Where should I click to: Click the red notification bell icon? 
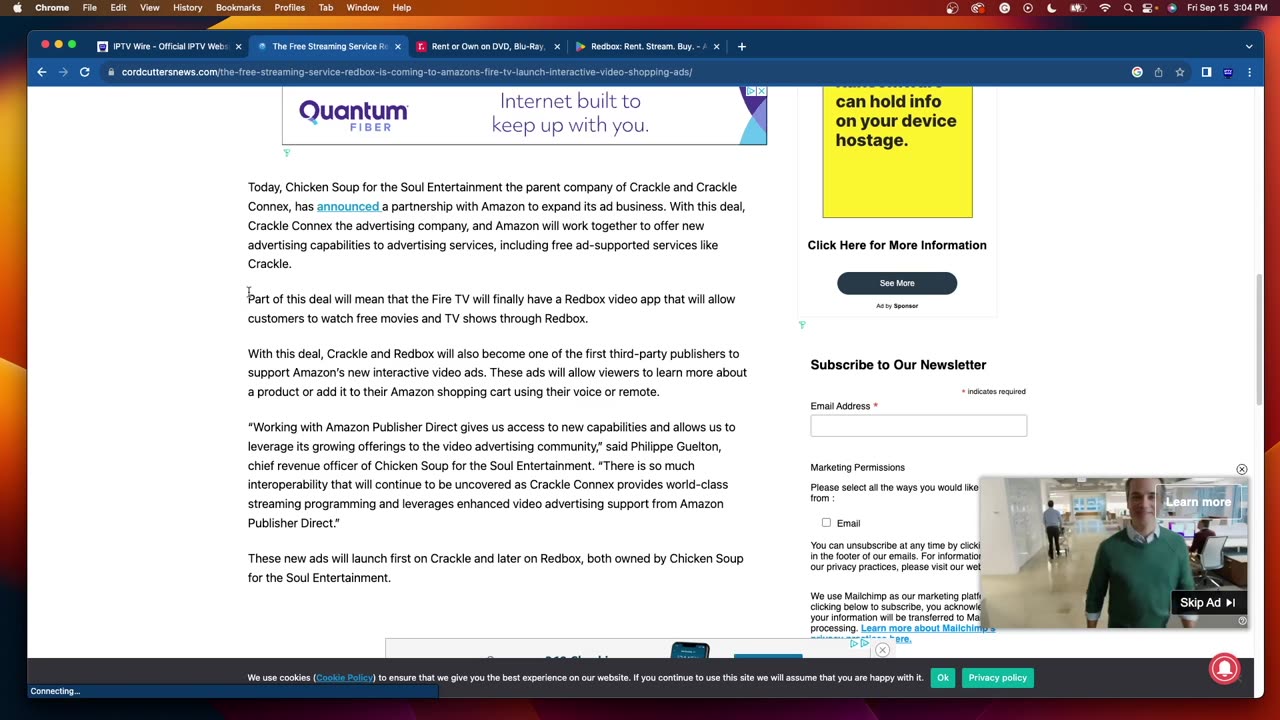coord(1225,669)
